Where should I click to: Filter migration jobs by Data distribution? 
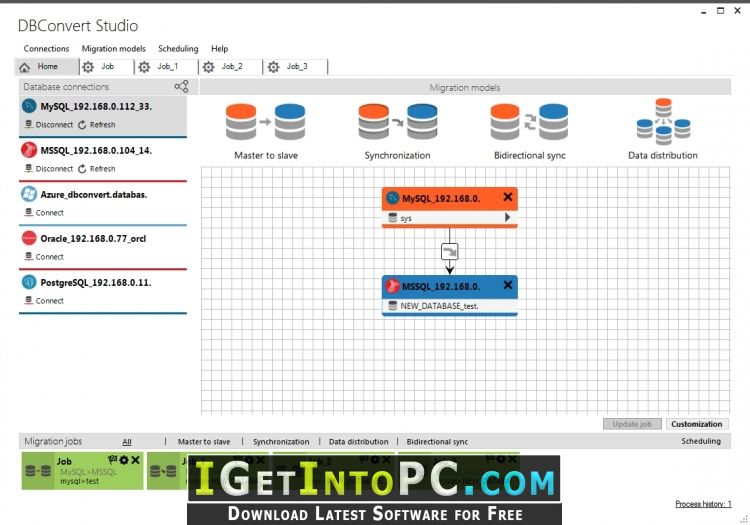358,441
